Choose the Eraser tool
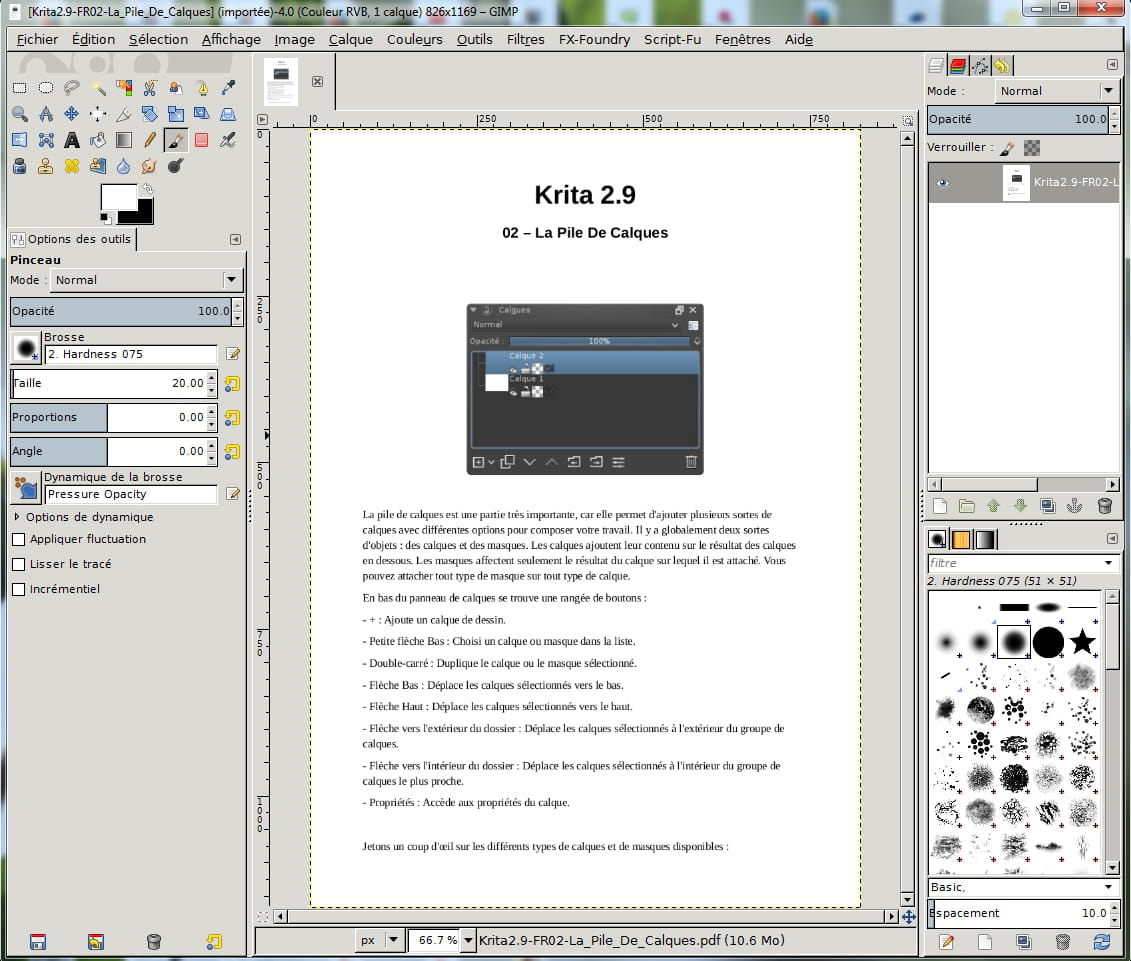The image size is (1131, 961). pyautogui.click(x=201, y=140)
